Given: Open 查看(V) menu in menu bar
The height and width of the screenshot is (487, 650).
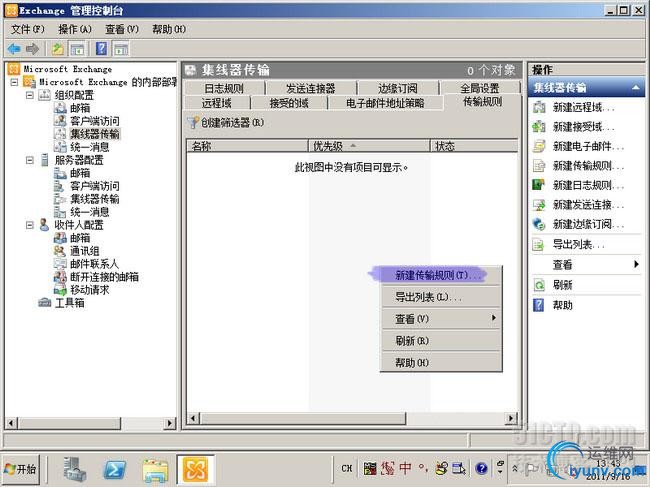Looking at the screenshot, I should pos(122,29).
